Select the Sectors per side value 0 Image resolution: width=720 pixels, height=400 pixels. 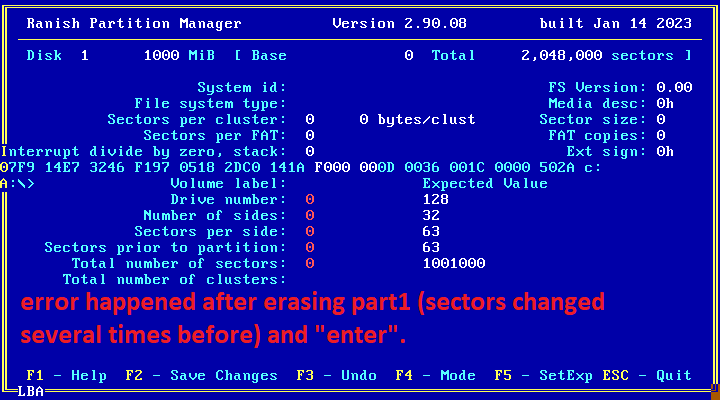pyautogui.click(x=310, y=231)
